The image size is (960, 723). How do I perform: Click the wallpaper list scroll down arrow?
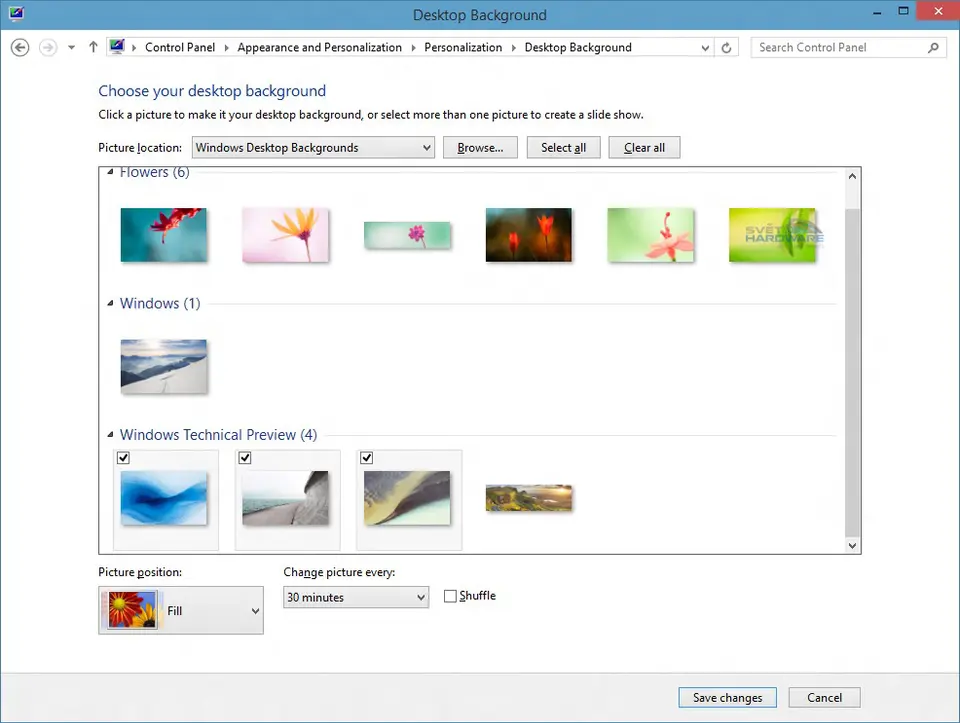pyautogui.click(x=852, y=545)
